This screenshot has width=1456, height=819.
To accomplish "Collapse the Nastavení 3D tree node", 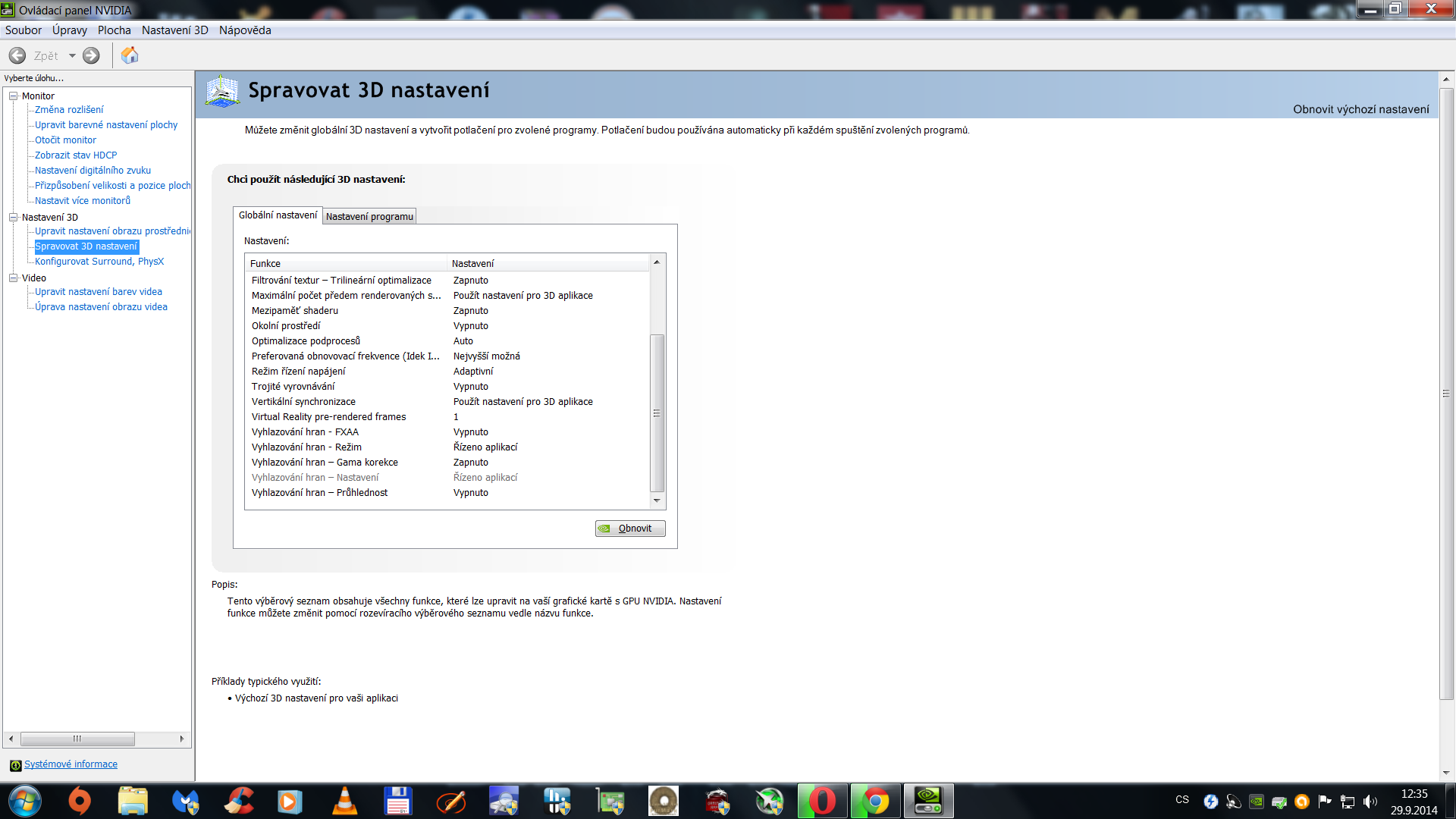I will point(13,217).
